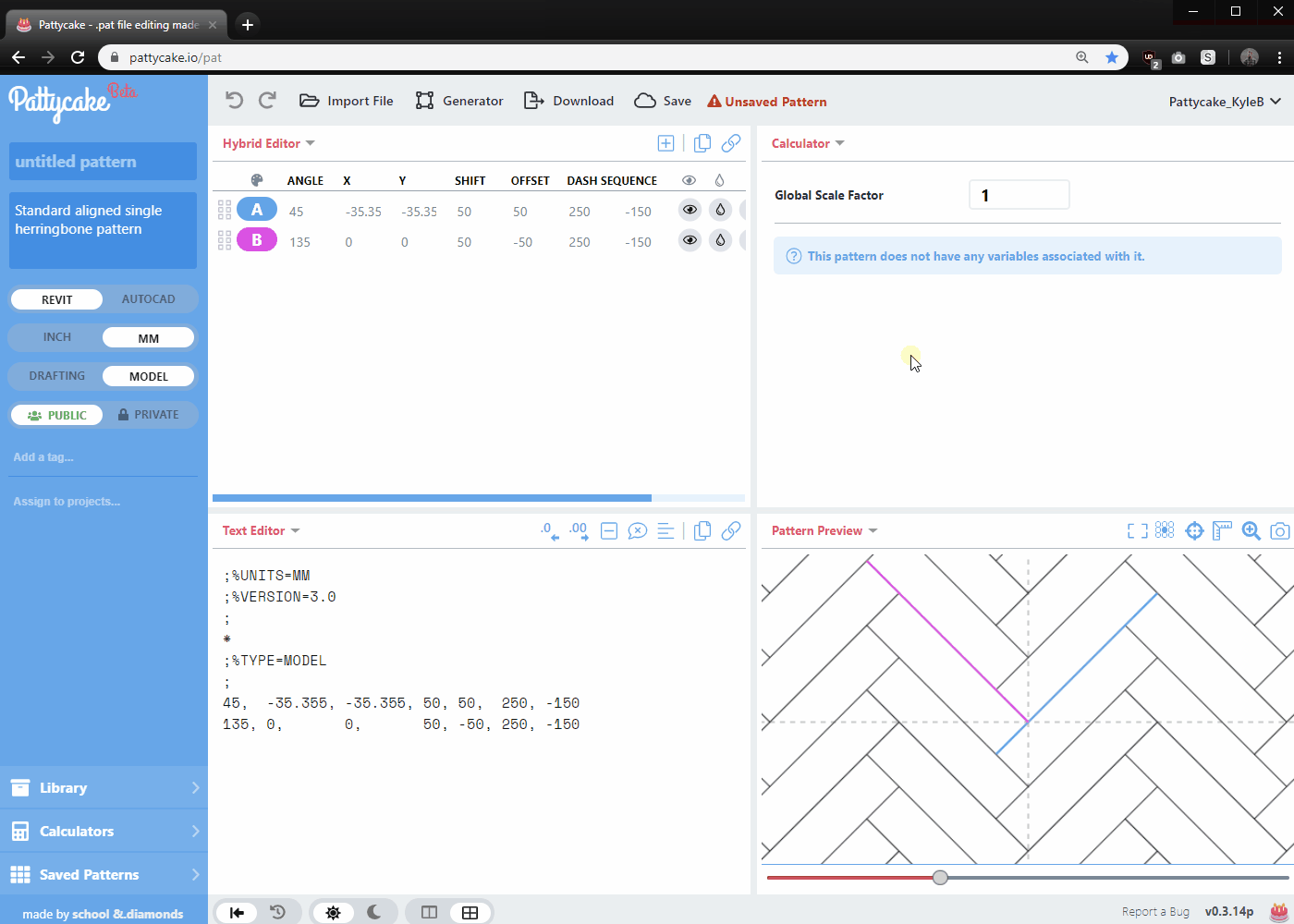Take a snapshot with the camera icon
1294x924 pixels.
(x=1278, y=530)
